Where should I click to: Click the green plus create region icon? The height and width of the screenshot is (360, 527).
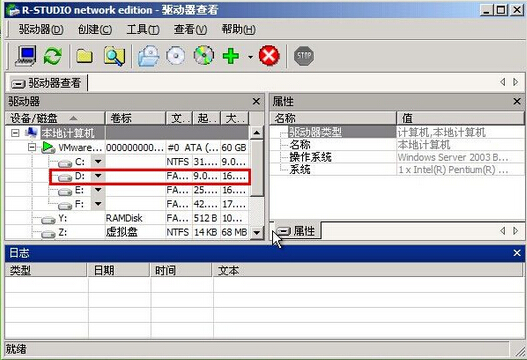coord(231,56)
